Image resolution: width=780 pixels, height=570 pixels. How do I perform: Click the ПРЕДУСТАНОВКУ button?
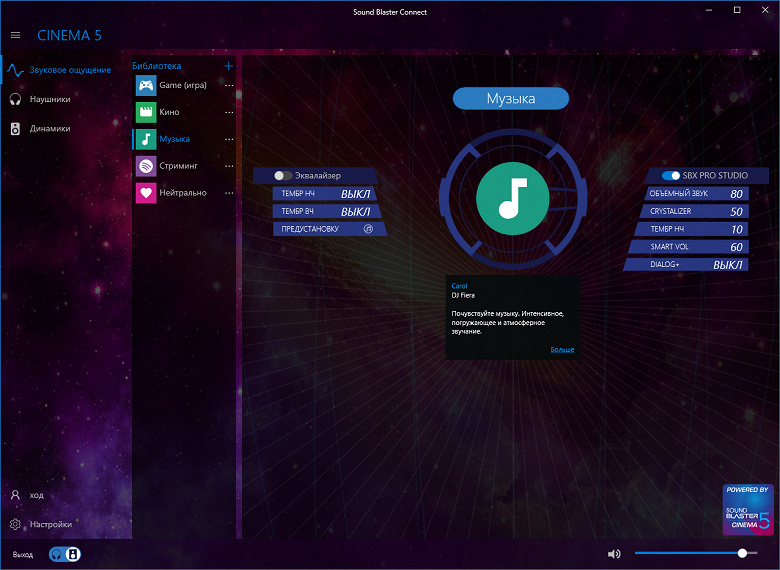pyautogui.click(x=330, y=229)
